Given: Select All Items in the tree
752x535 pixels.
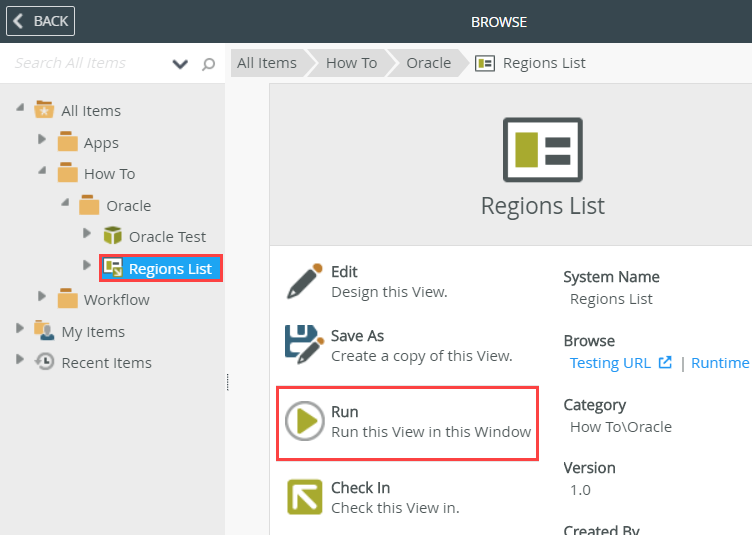Looking at the screenshot, I should (x=91, y=111).
